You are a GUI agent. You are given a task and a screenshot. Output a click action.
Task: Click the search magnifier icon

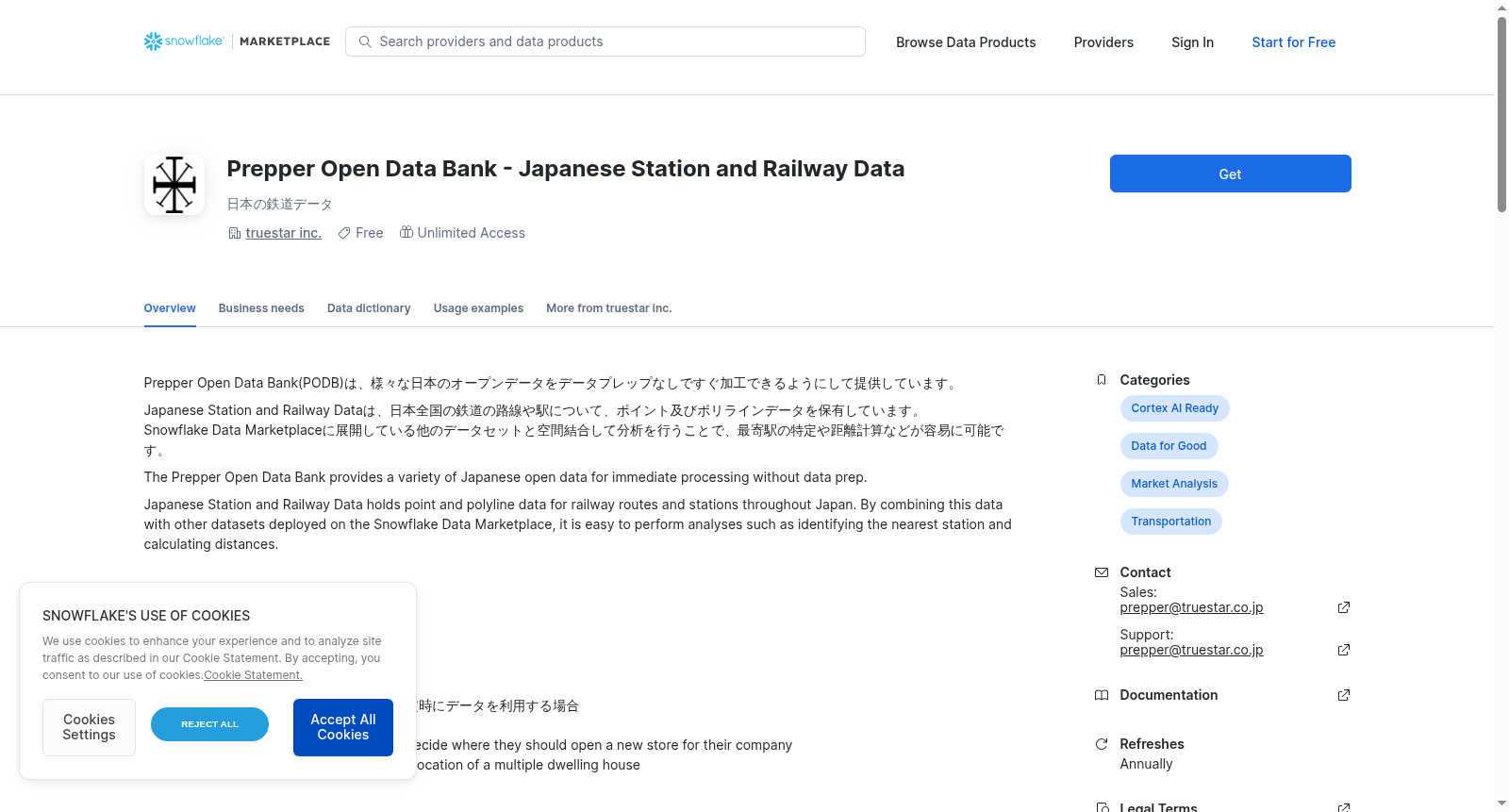click(365, 41)
